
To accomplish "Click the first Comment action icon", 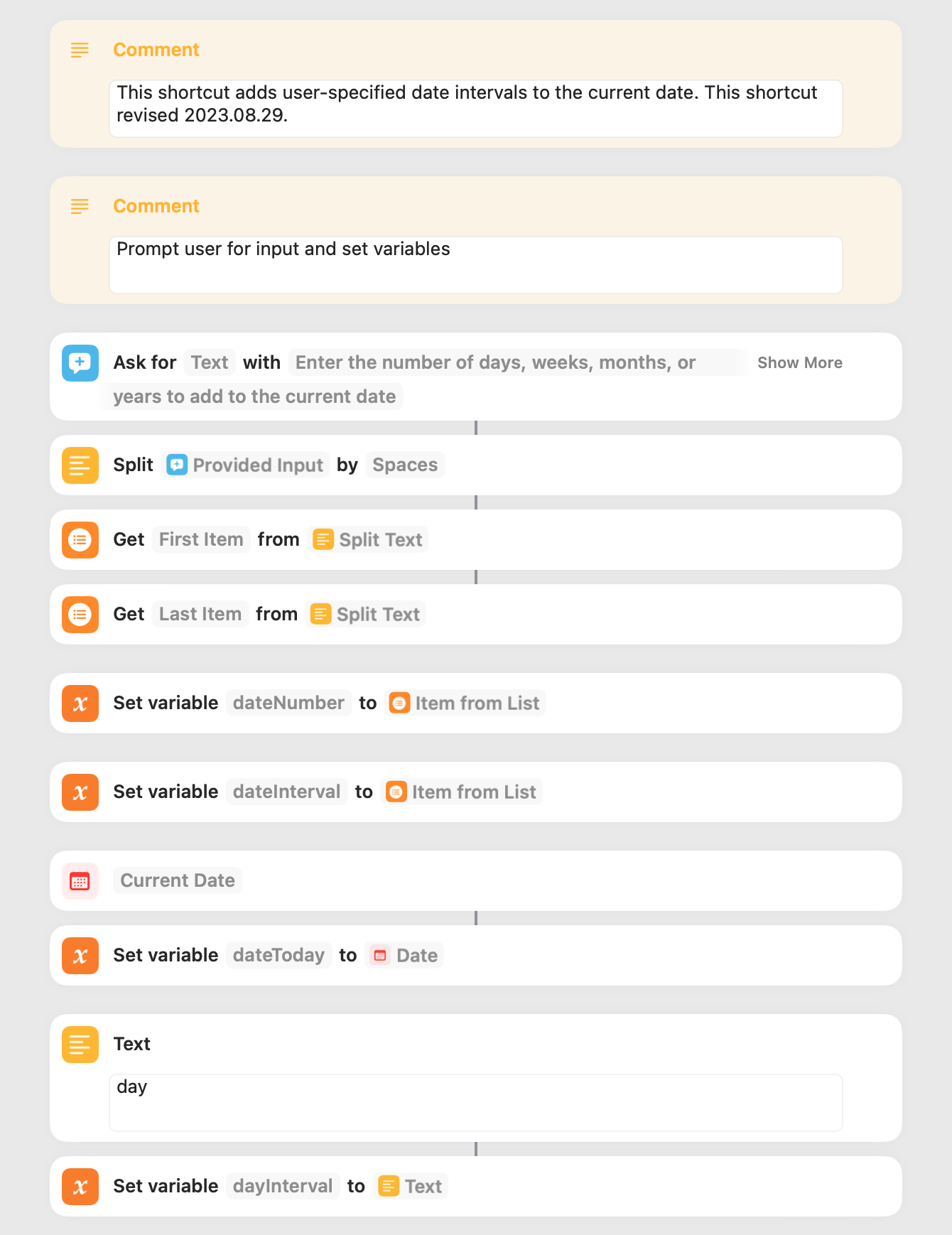I will click(x=80, y=50).
